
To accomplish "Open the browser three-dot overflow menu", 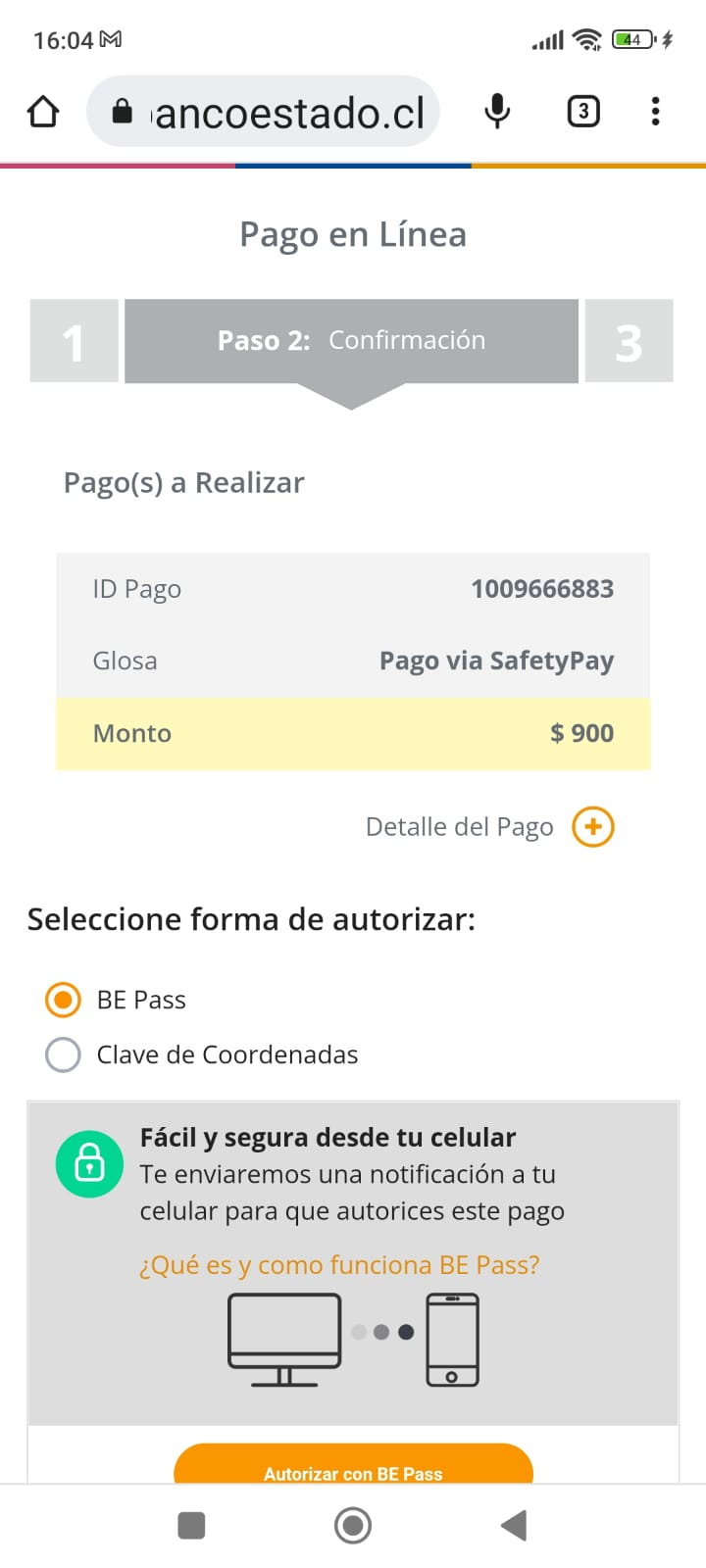I will [x=655, y=112].
